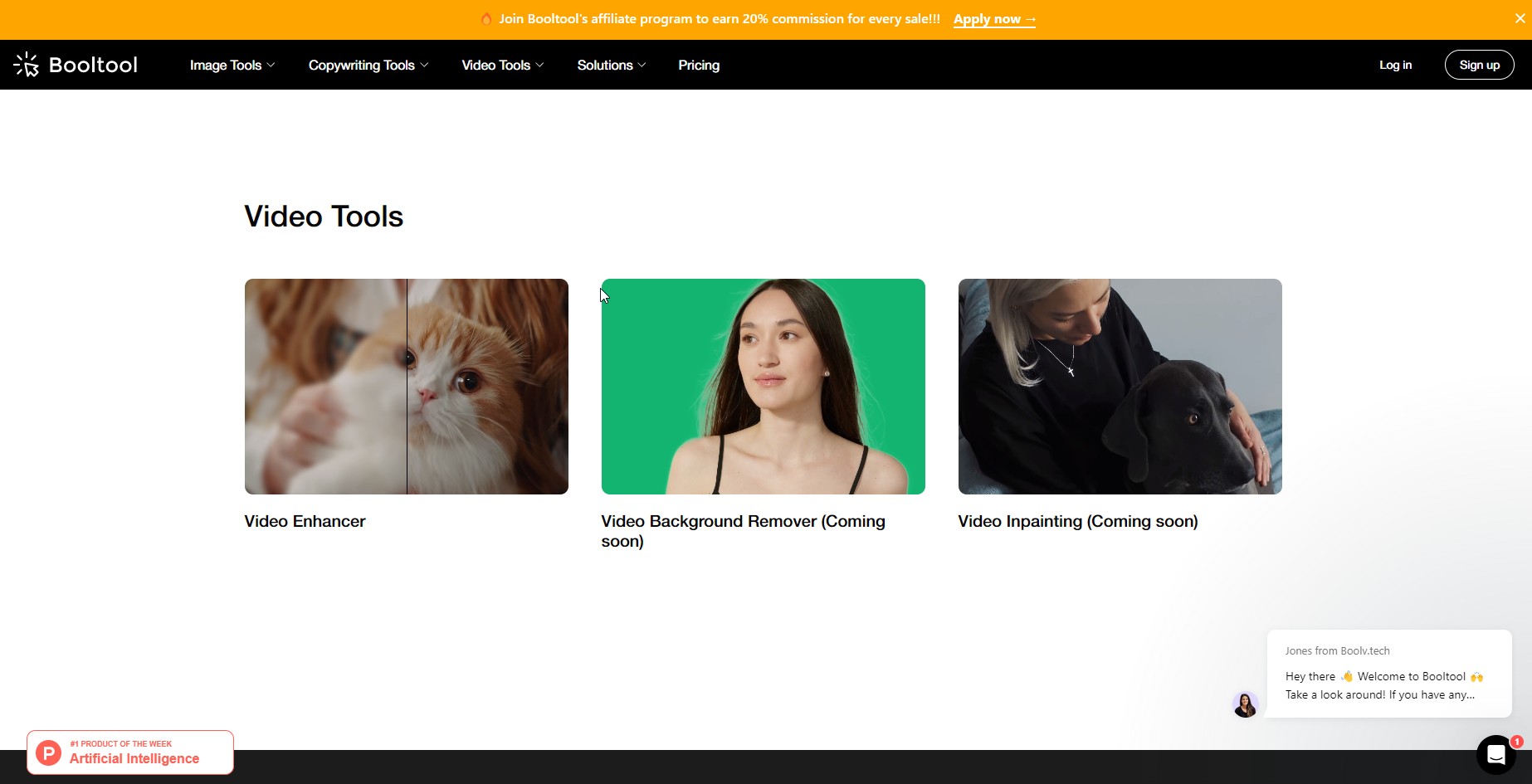Open the Pricing page
The height and width of the screenshot is (784, 1532).
click(699, 65)
